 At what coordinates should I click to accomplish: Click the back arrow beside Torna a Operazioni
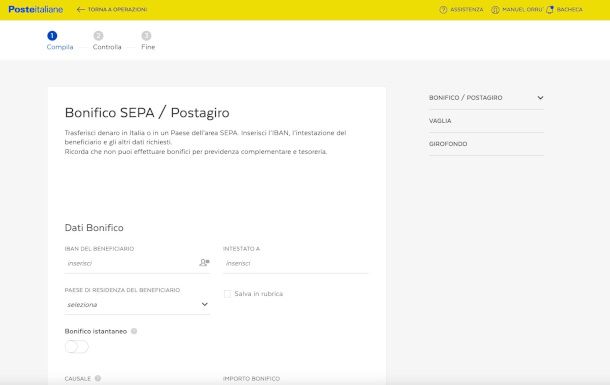click(x=81, y=9)
